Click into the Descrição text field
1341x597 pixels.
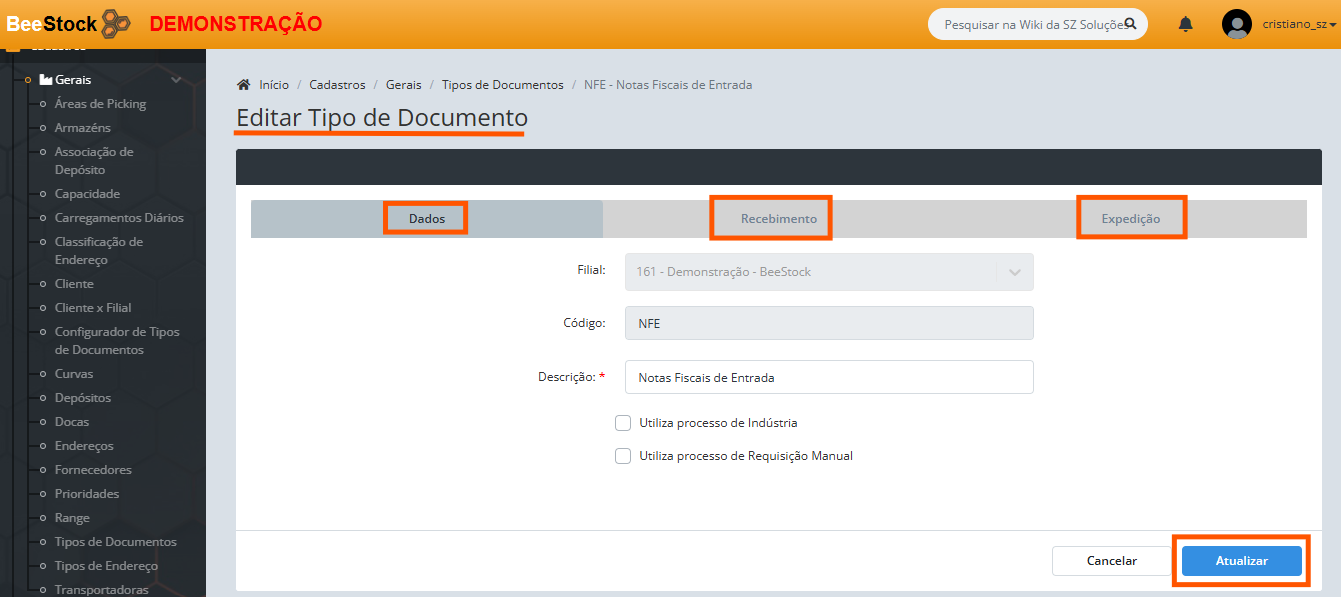point(828,378)
